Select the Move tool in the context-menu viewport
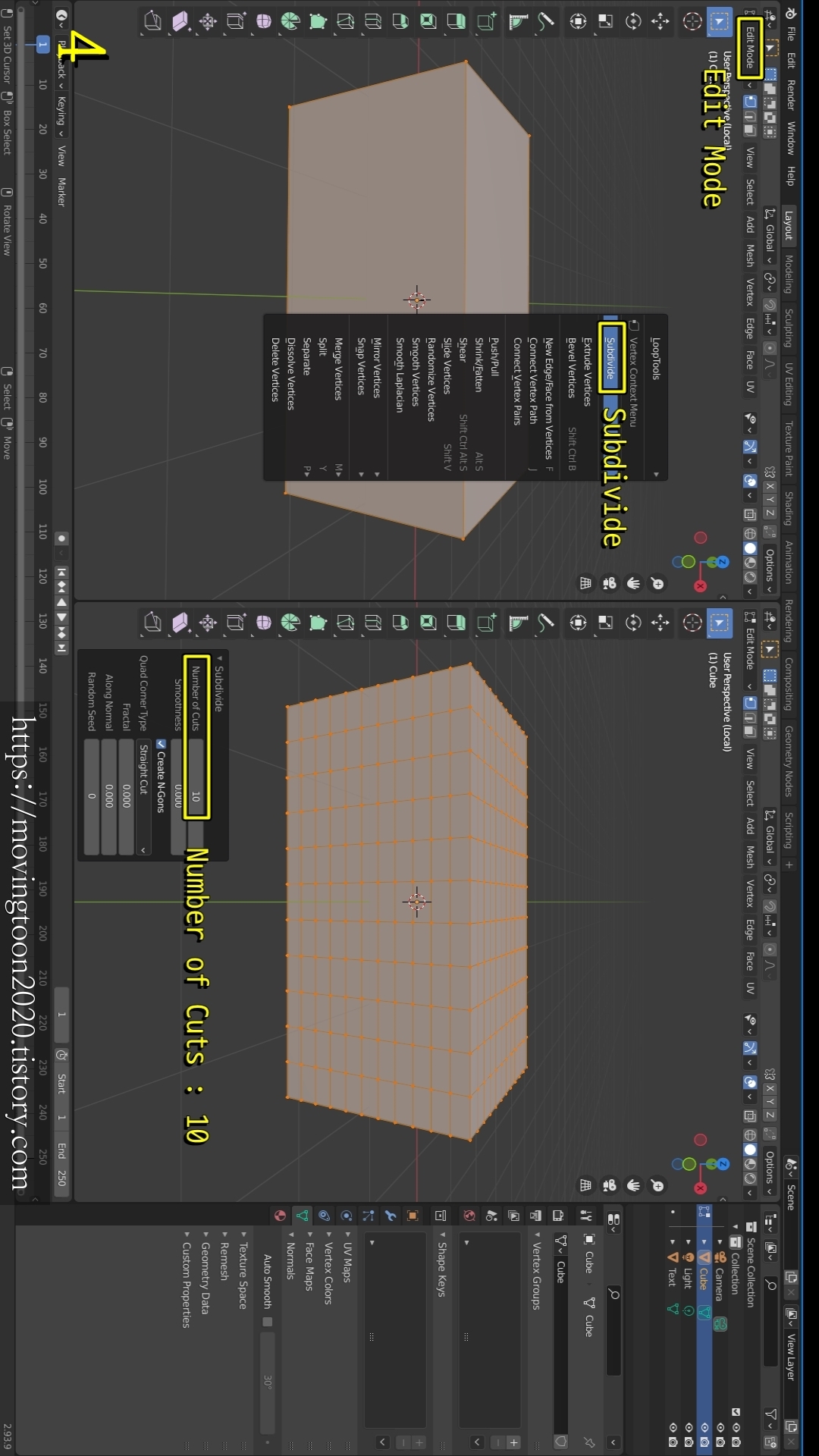The width and height of the screenshot is (819, 1456). pos(661,21)
